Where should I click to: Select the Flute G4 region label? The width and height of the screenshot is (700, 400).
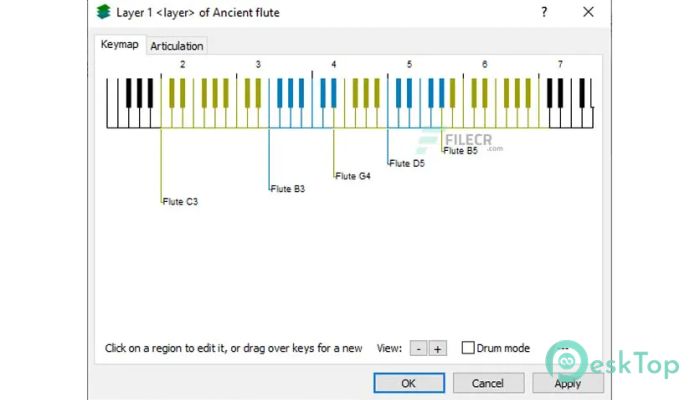tap(353, 176)
